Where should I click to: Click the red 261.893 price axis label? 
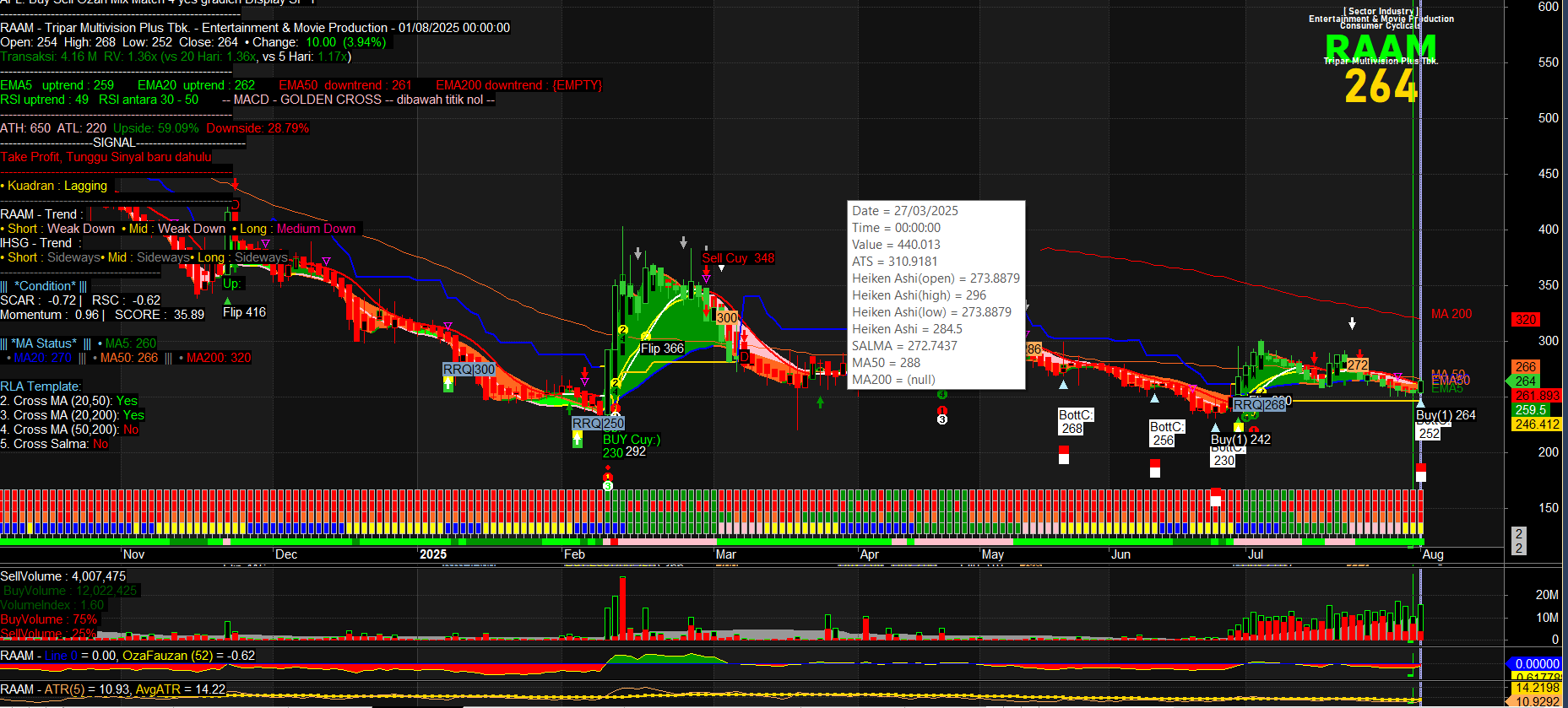[1537, 396]
